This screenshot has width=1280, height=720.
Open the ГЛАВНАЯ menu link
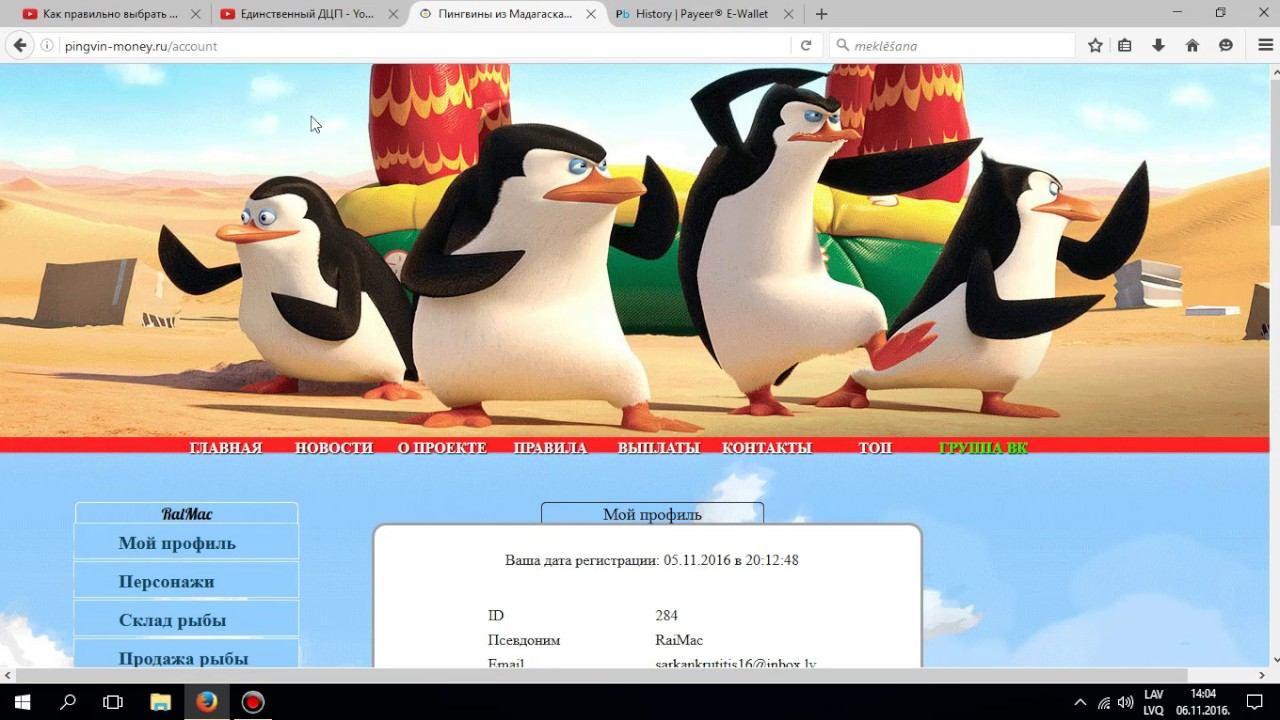(226, 448)
